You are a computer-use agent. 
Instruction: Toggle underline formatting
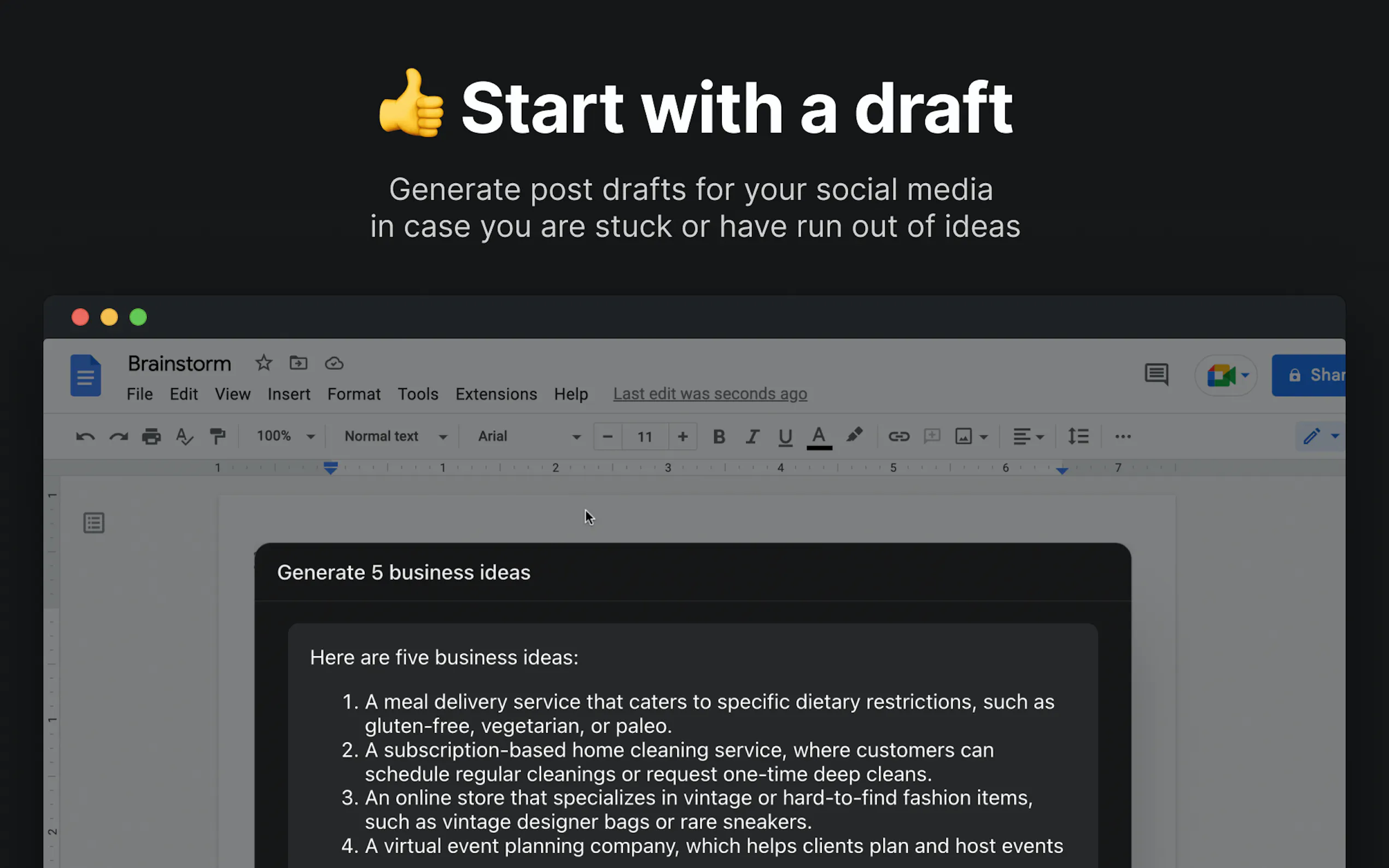[785, 437]
